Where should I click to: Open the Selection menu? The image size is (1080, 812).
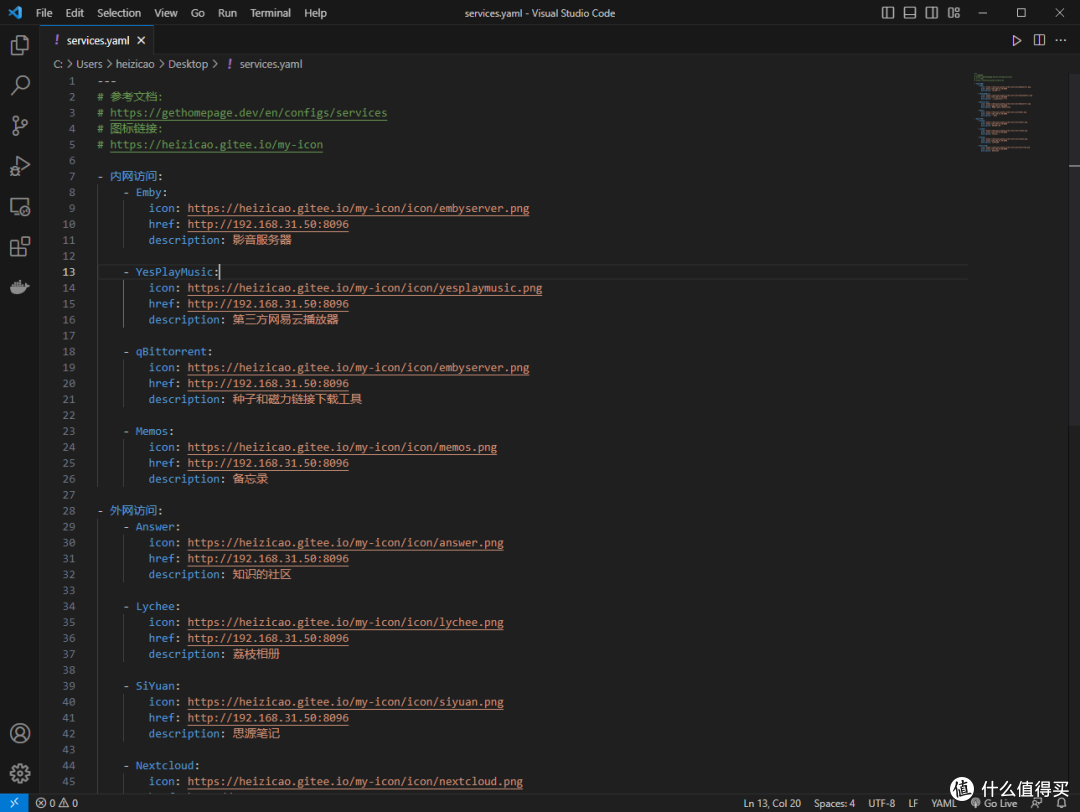click(119, 13)
